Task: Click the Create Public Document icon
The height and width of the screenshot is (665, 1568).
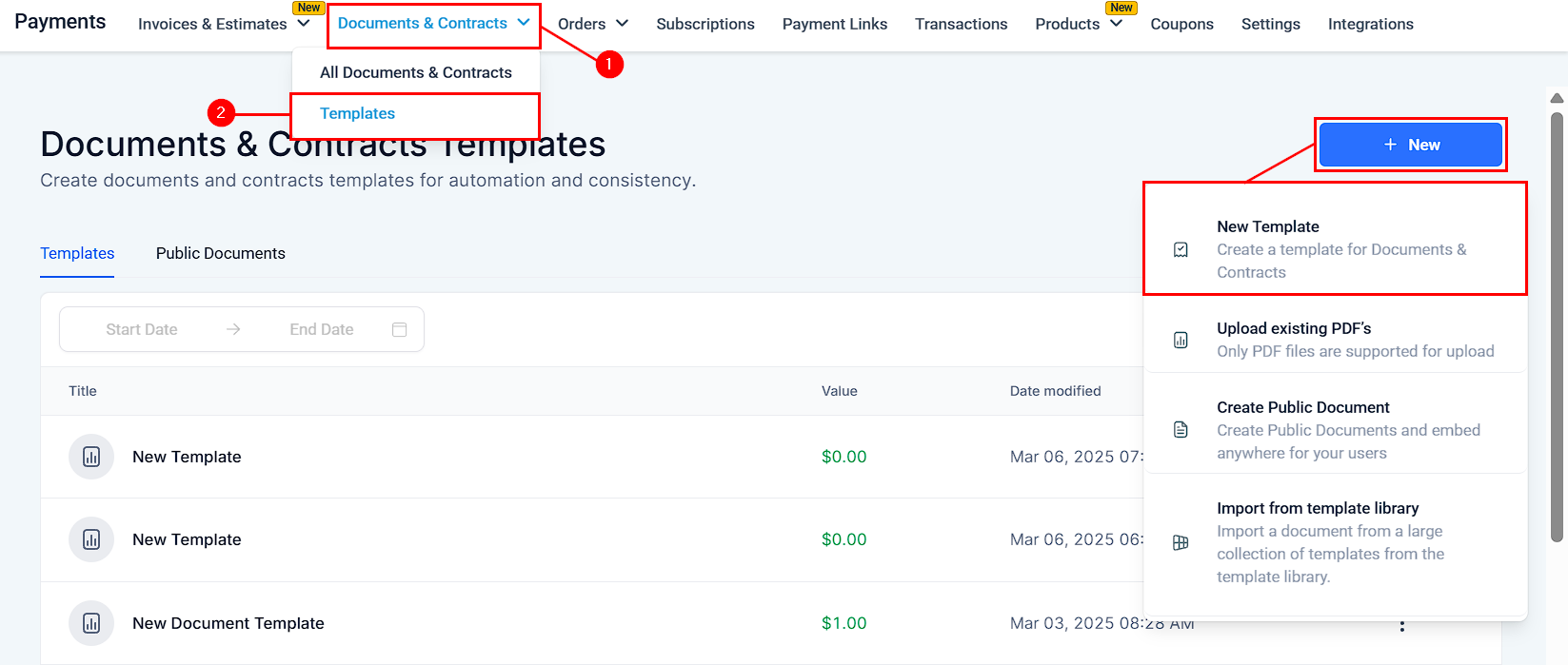Action: click(x=1181, y=430)
